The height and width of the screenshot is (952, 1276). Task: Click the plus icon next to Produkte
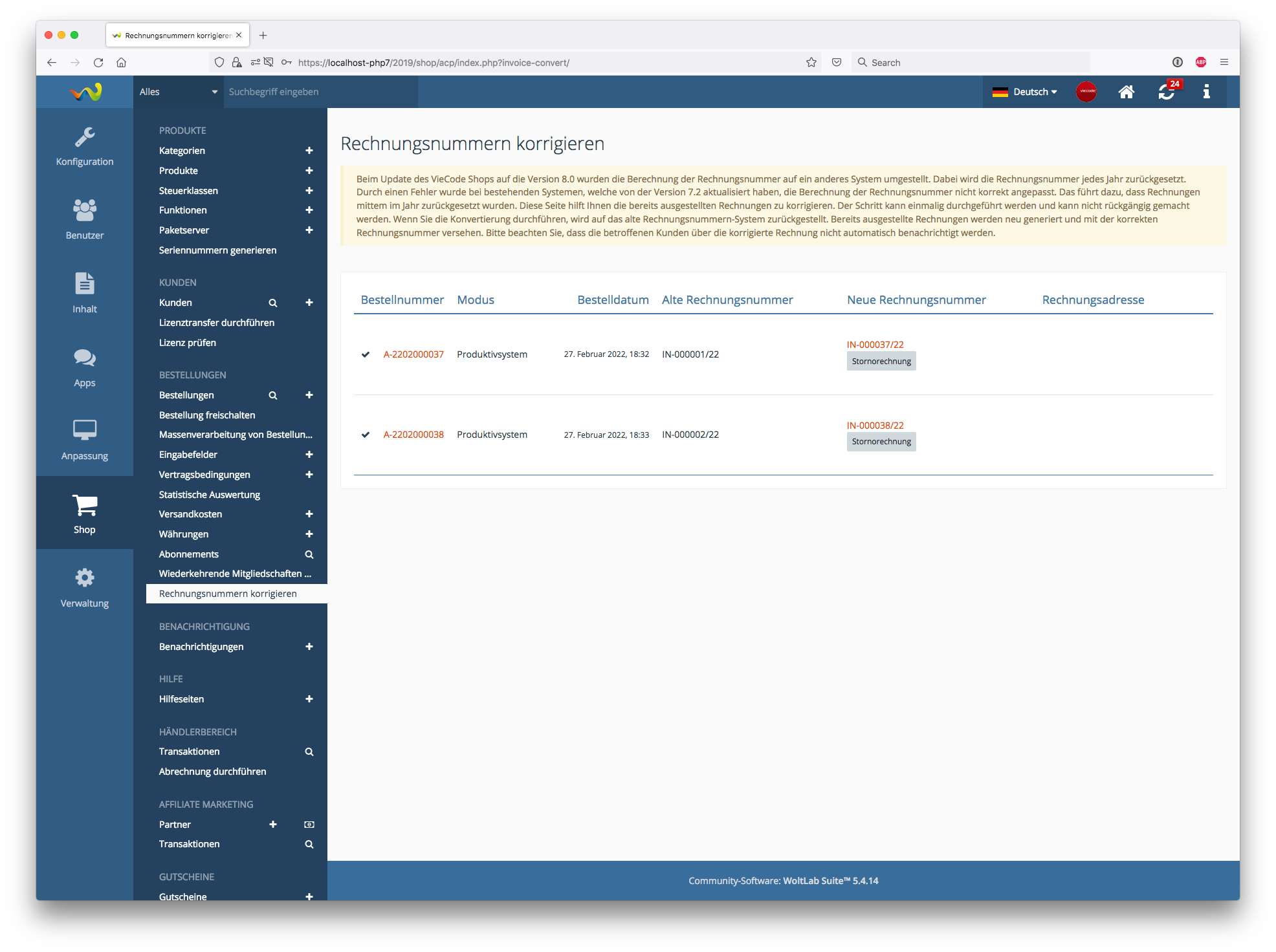click(309, 171)
